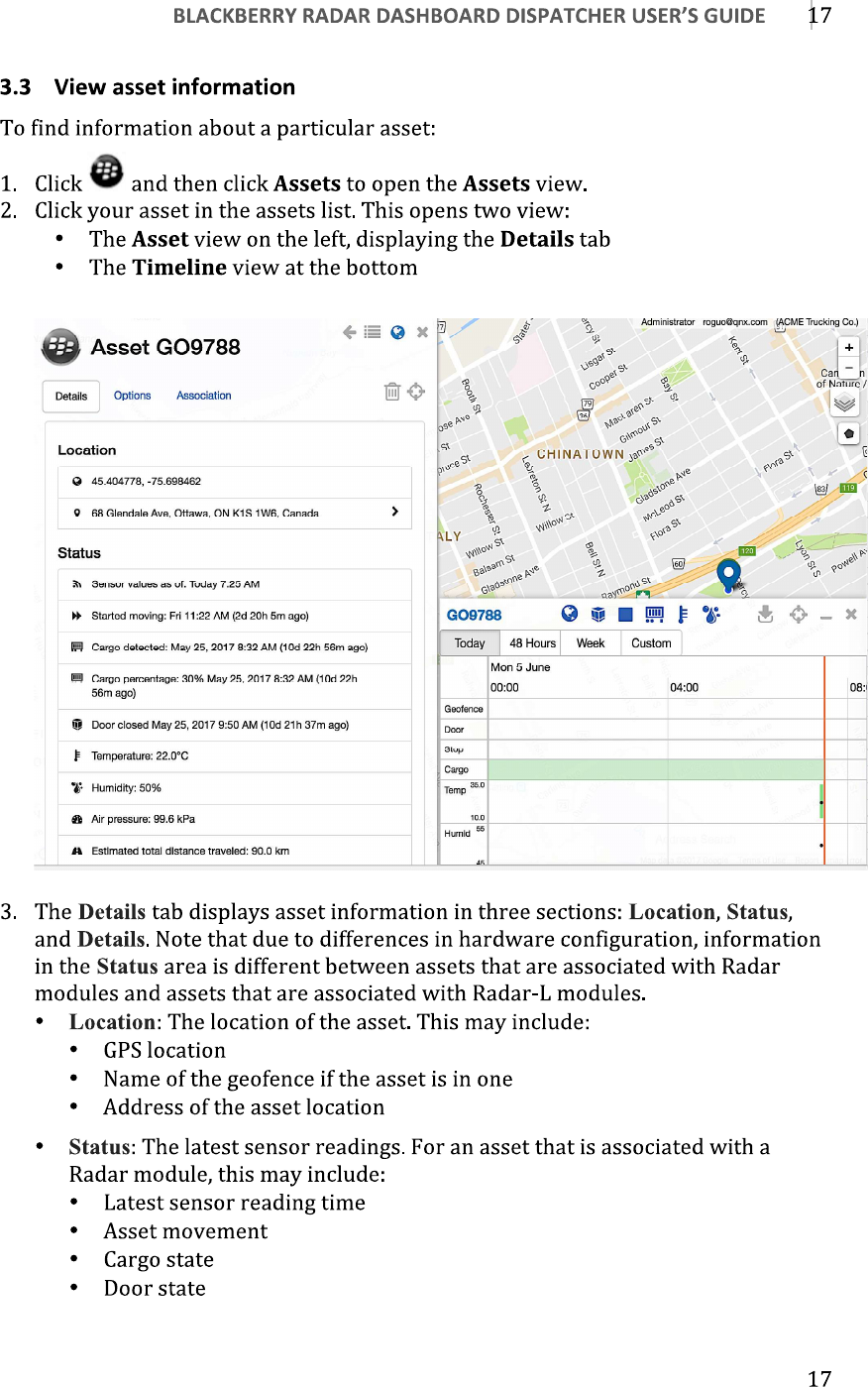This screenshot has width=868, height=1387.
Task: Click the Humidity: 50% row
Action: (x=235, y=788)
